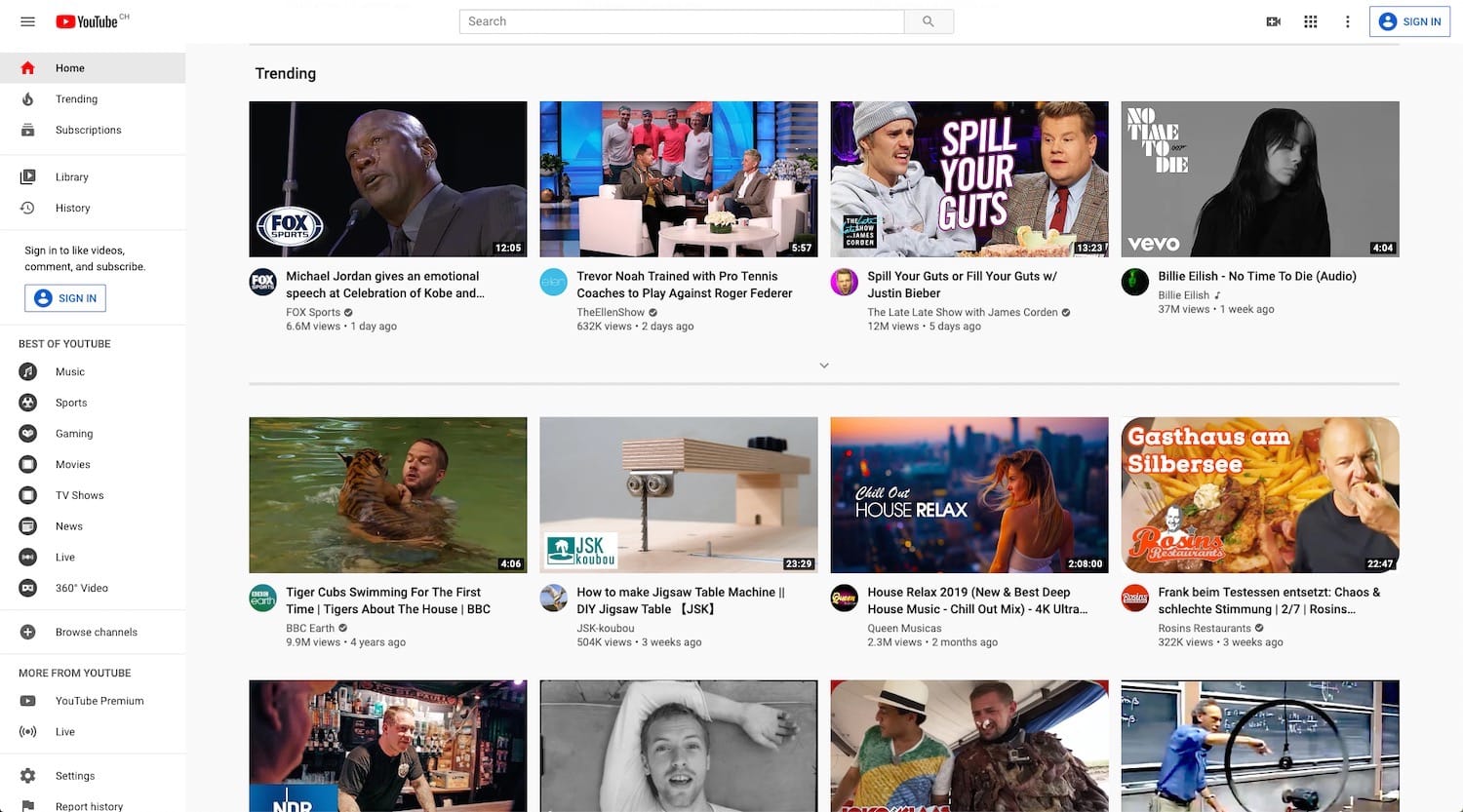Viewport: 1463px width, 812px height.
Task: Open the video creation camera icon
Action: (x=1273, y=20)
